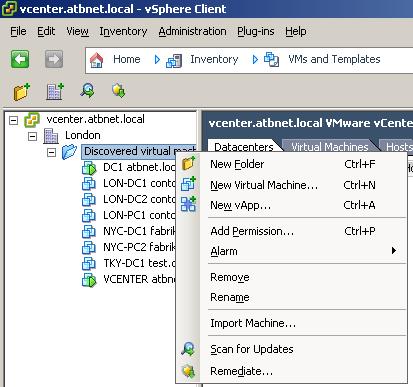
Task: Collapse the London datacenter node
Action: click(x=32, y=136)
